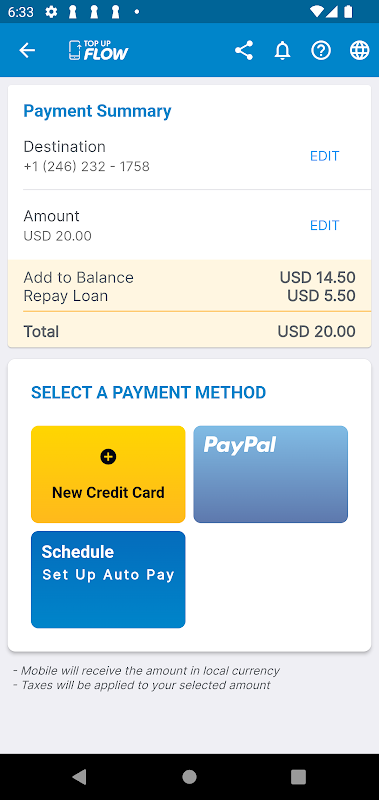Image resolution: width=379 pixels, height=800 pixels.
Task: Click the destination number +1 (246) 232 - 1758
Action: [87, 167]
